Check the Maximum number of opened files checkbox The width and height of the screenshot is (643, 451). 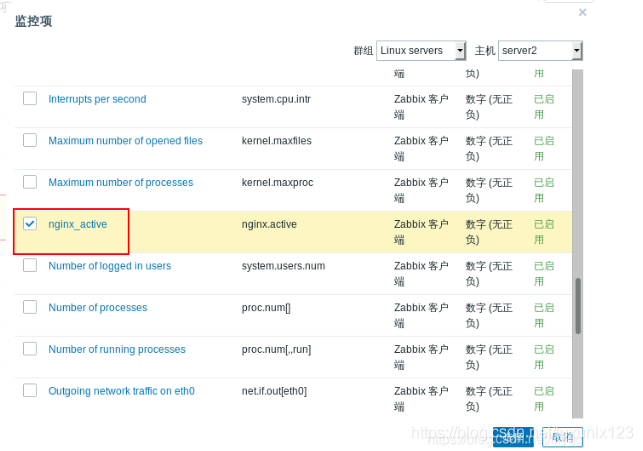(30, 141)
